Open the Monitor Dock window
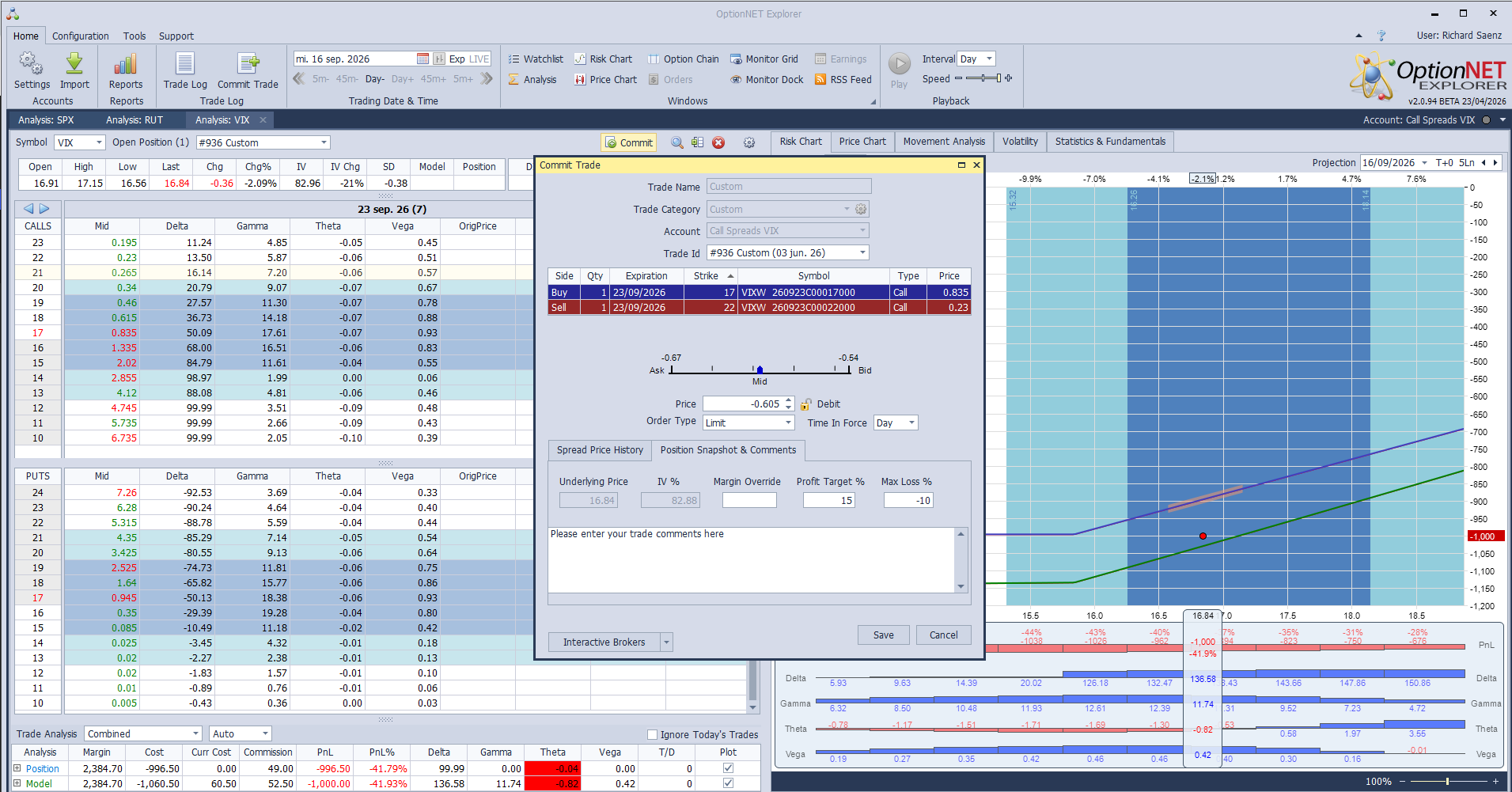 point(767,79)
